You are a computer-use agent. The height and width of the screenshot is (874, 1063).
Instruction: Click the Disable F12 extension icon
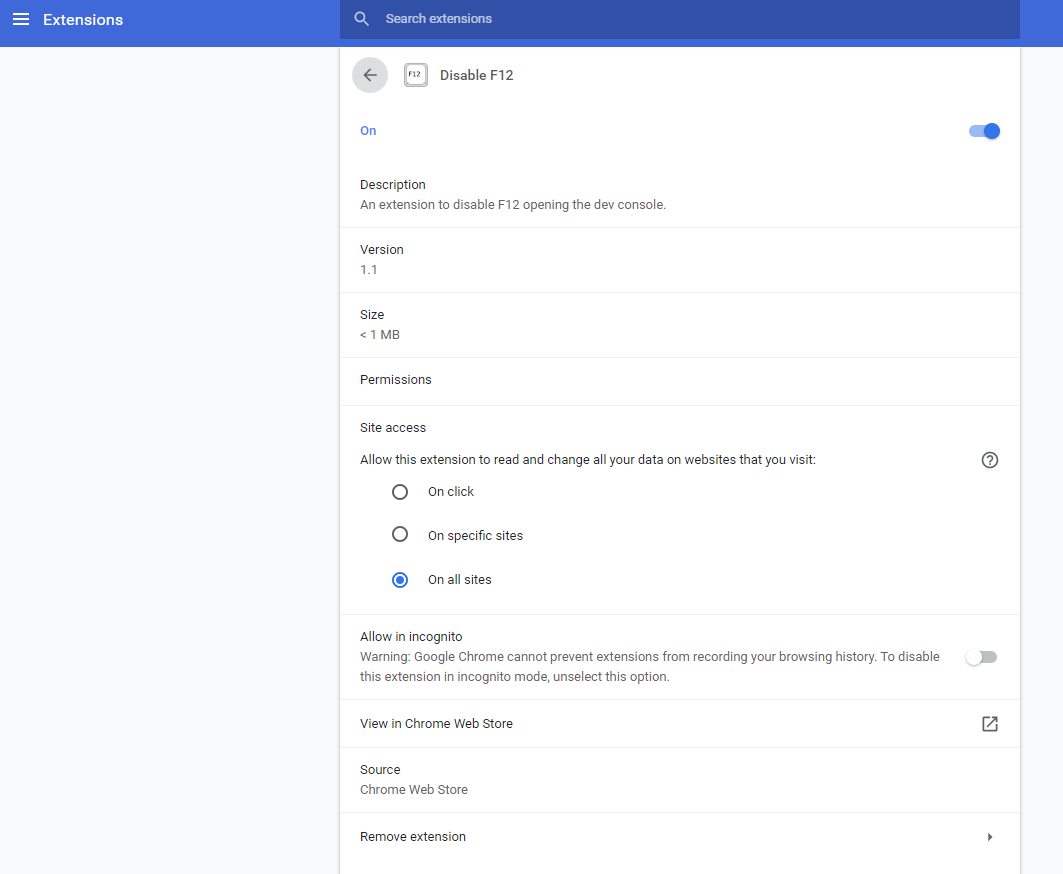(416, 75)
